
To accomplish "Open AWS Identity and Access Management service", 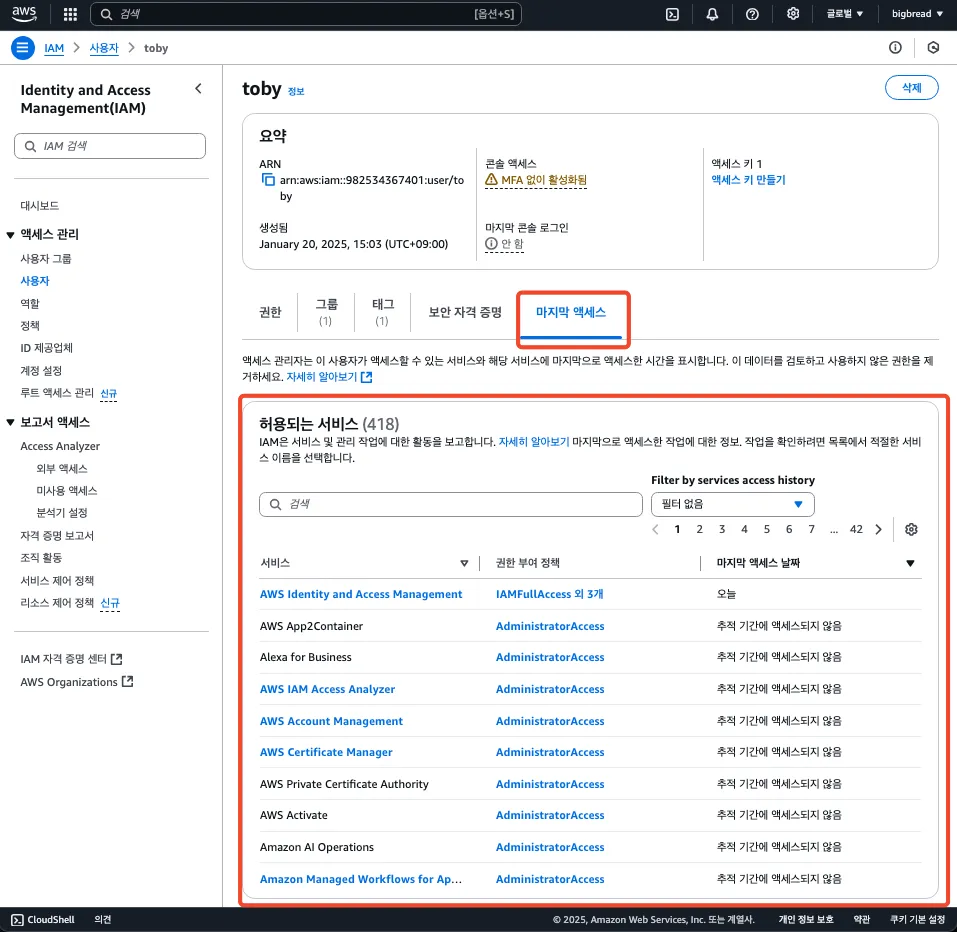I will point(361,594).
